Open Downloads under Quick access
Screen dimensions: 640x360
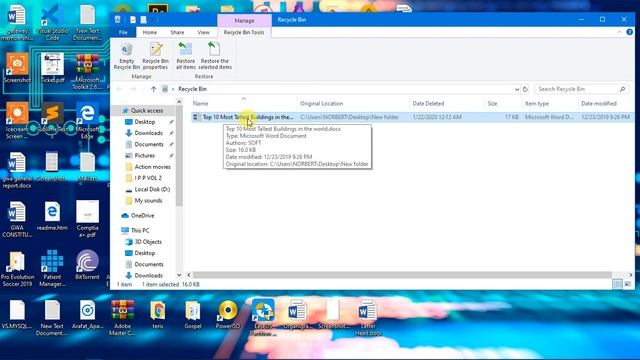pyautogui.click(x=148, y=133)
